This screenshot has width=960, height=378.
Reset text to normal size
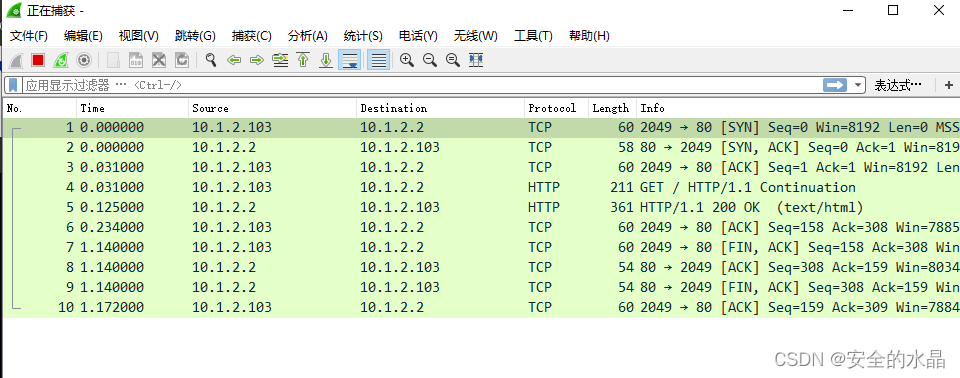(453, 60)
